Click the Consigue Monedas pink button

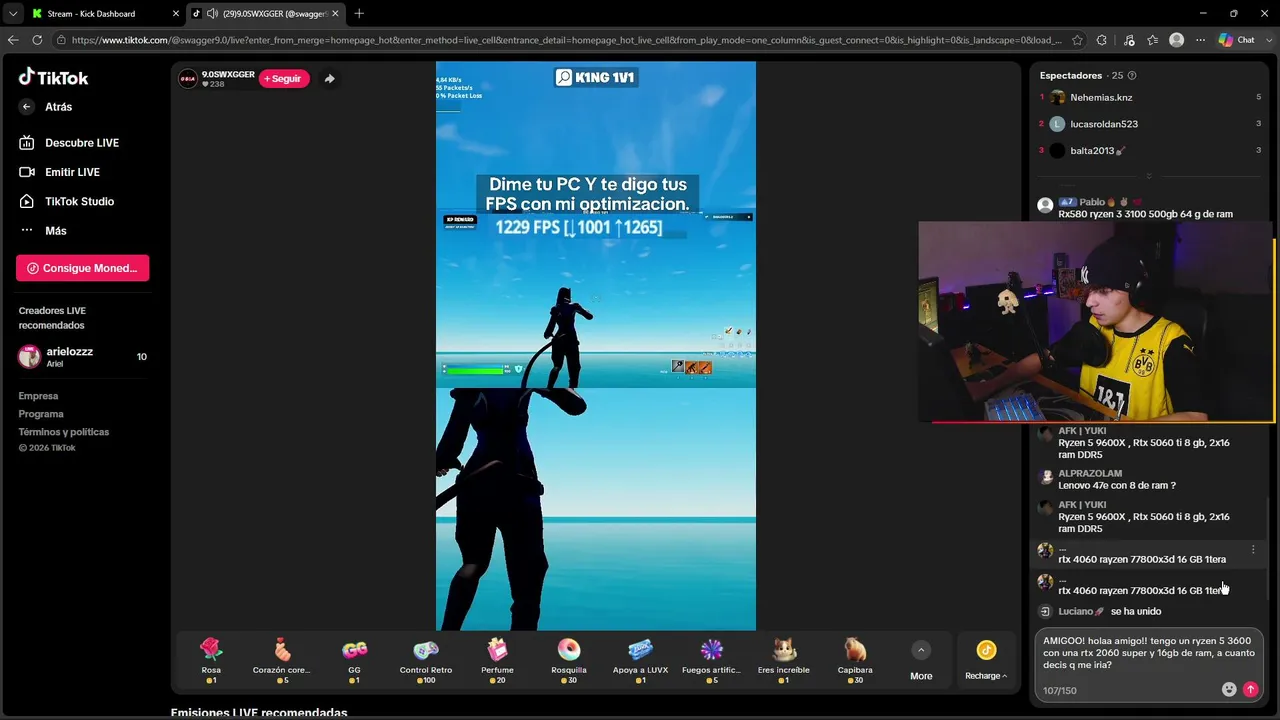(82, 268)
